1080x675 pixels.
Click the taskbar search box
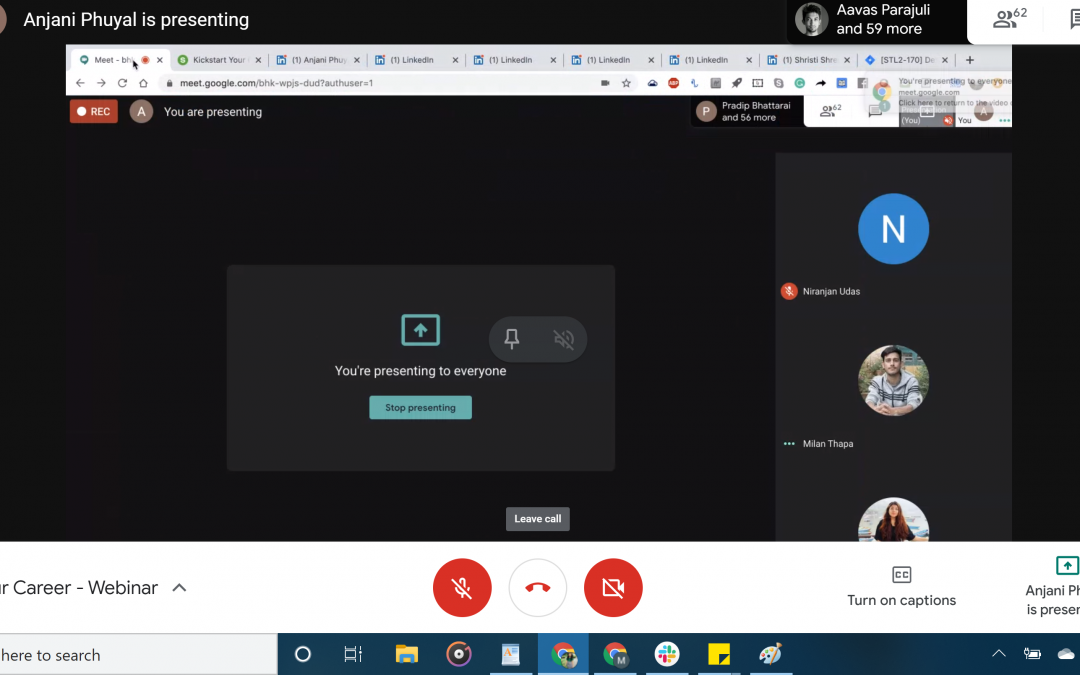point(138,654)
